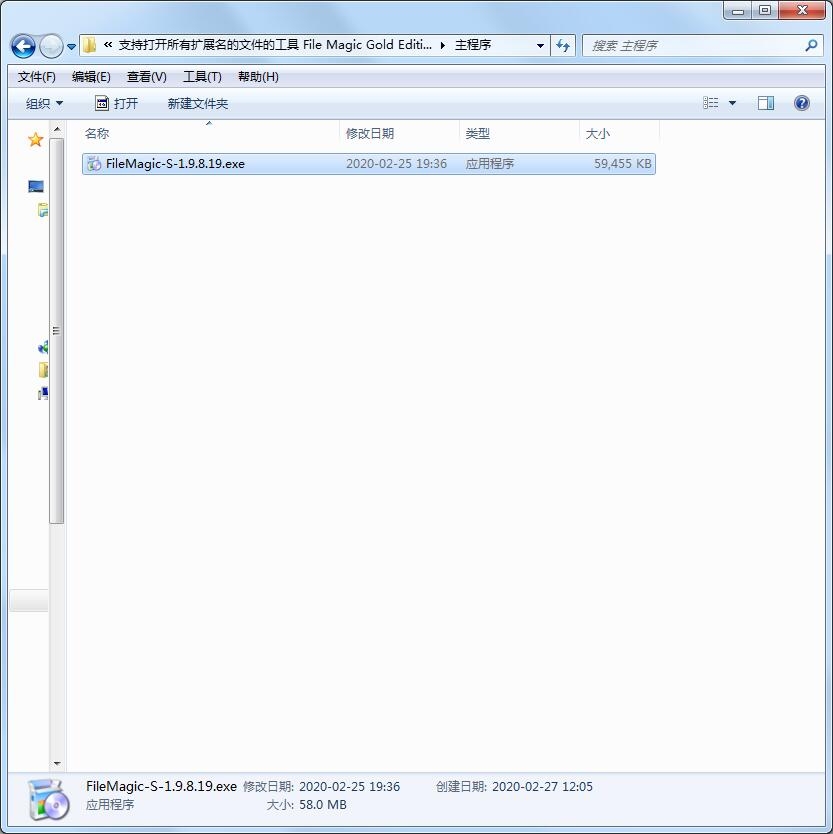
Task: Open the 工具(T) menu
Action: 202,77
